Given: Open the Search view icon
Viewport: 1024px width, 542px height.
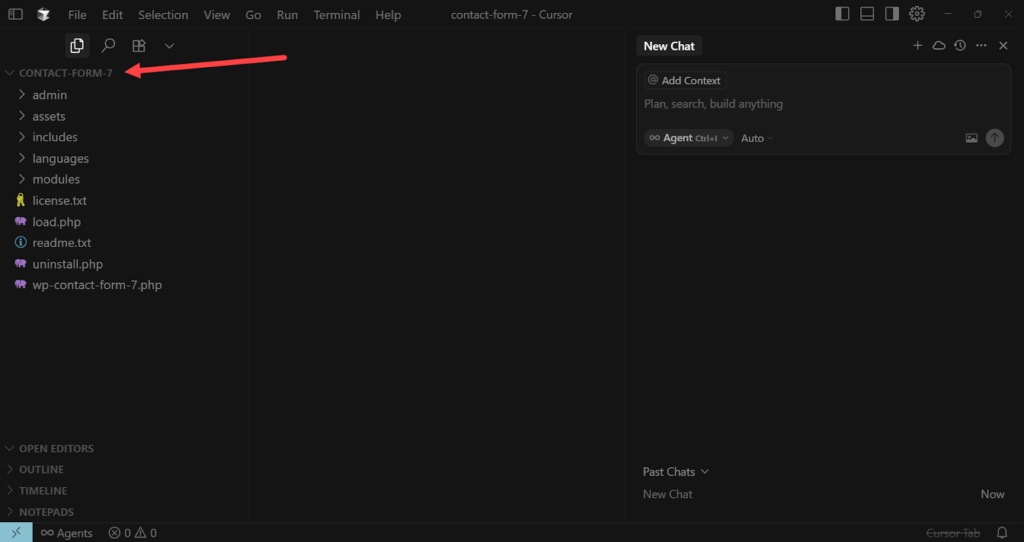Looking at the screenshot, I should coord(108,46).
